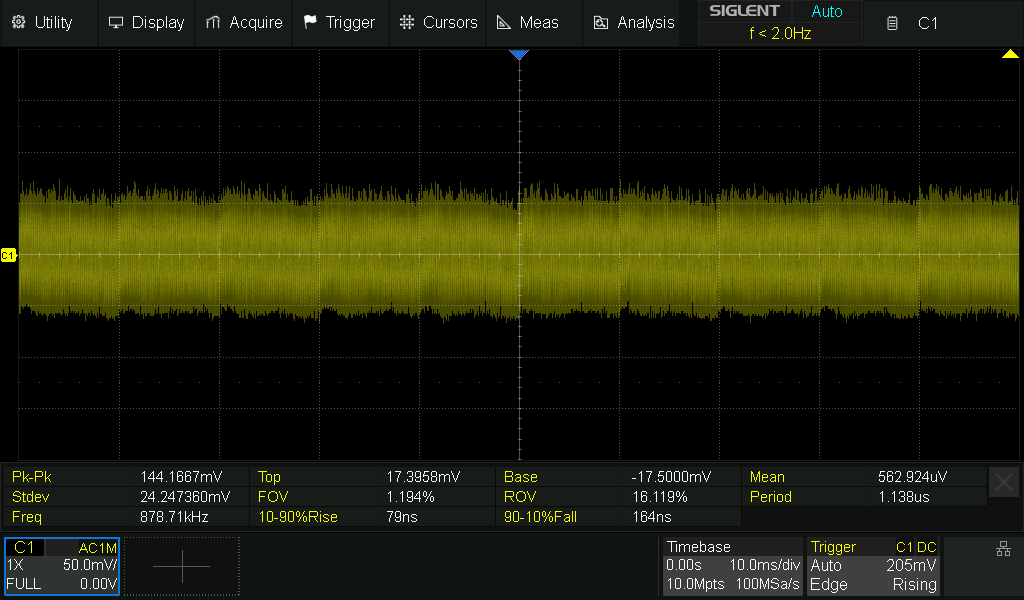The height and width of the screenshot is (600, 1024).
Task: Select the Mean measurement label
Action: click(x=767, y=477)
